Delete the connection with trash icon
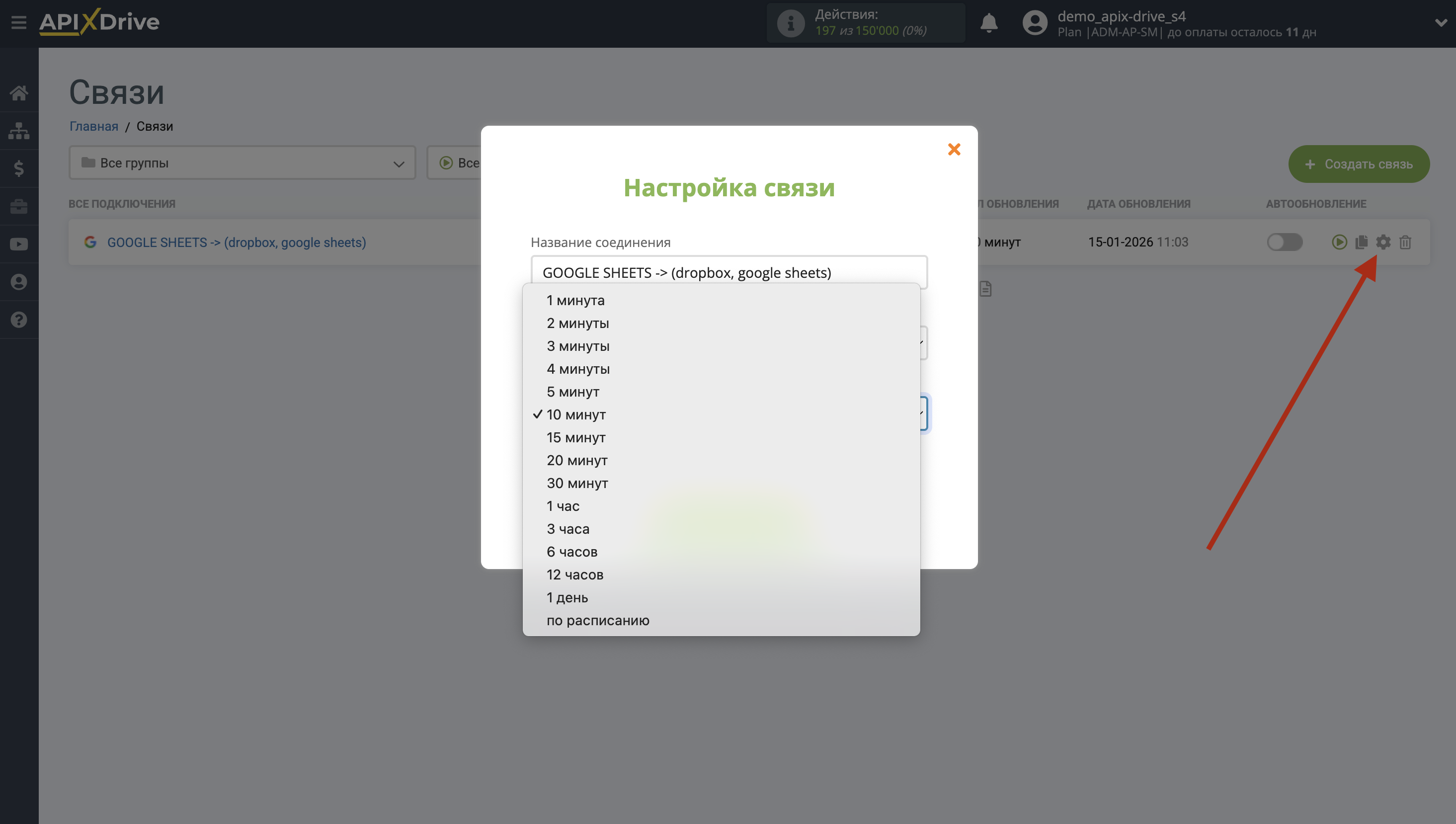This screenshot has height=824, width=1456. pos(1406,242)
